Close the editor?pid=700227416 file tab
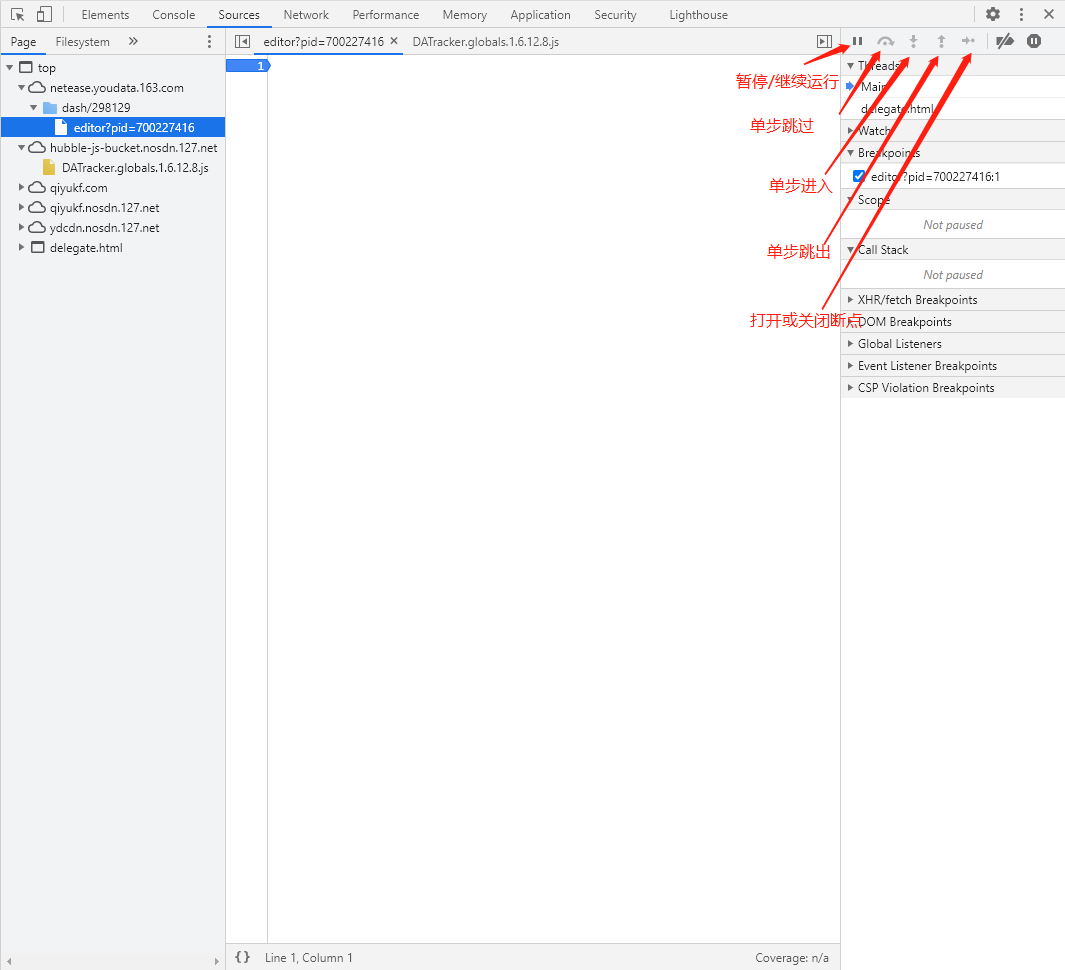The width and height of the screenshot is (1065, 970). tap(394, 42)
